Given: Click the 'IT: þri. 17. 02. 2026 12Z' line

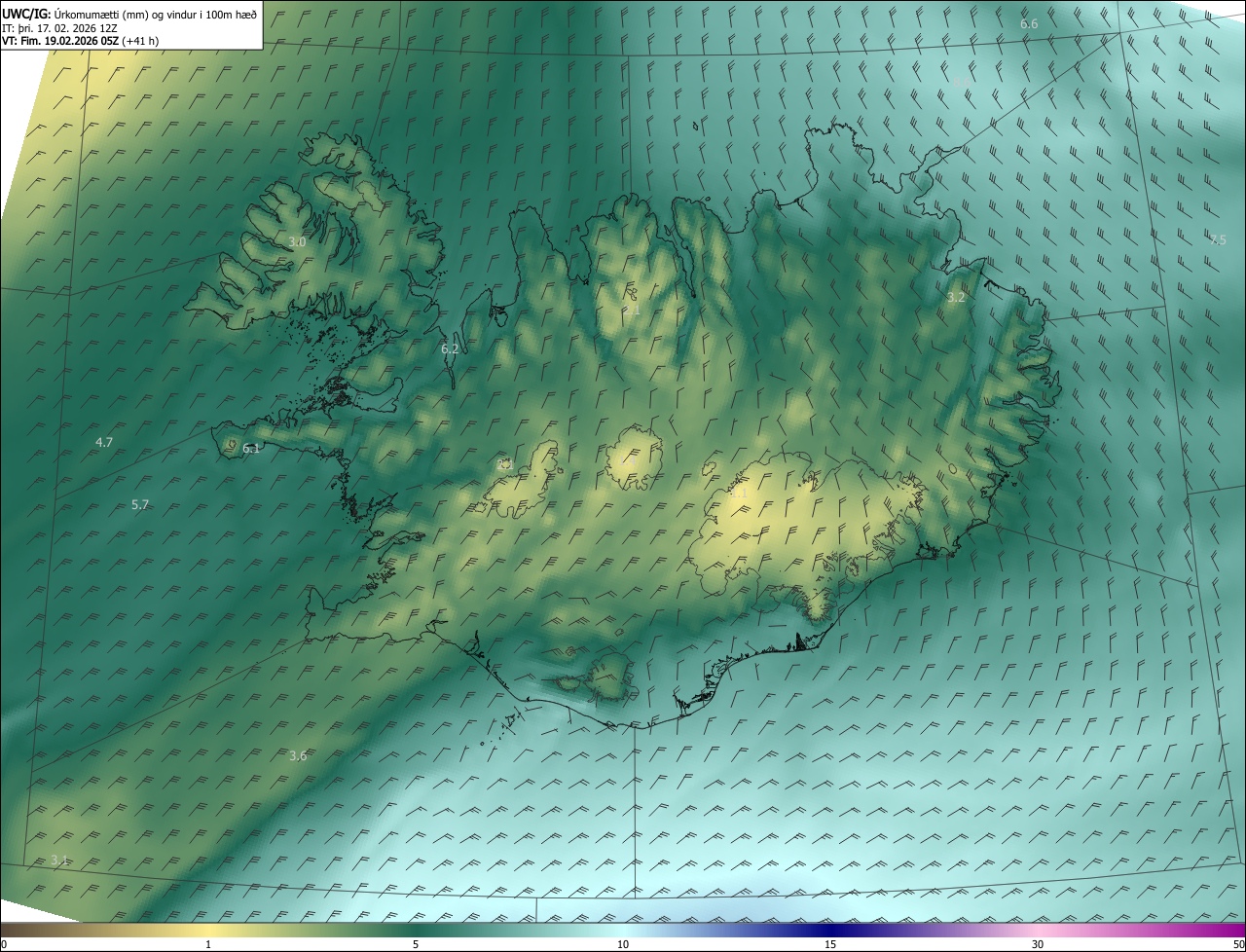Looking at the screenshot, I should click(59, 28).
